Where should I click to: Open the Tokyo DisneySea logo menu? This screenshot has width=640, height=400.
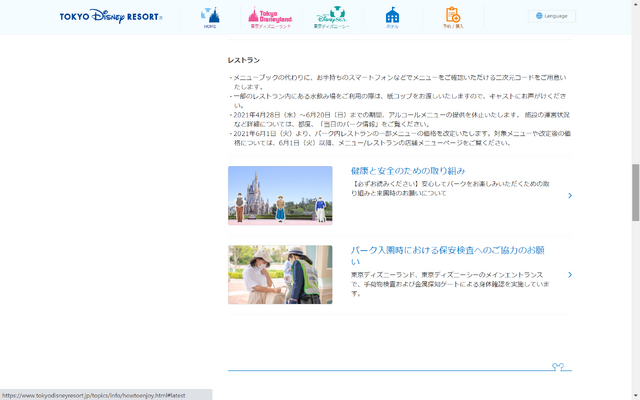[x=331, y=18]
